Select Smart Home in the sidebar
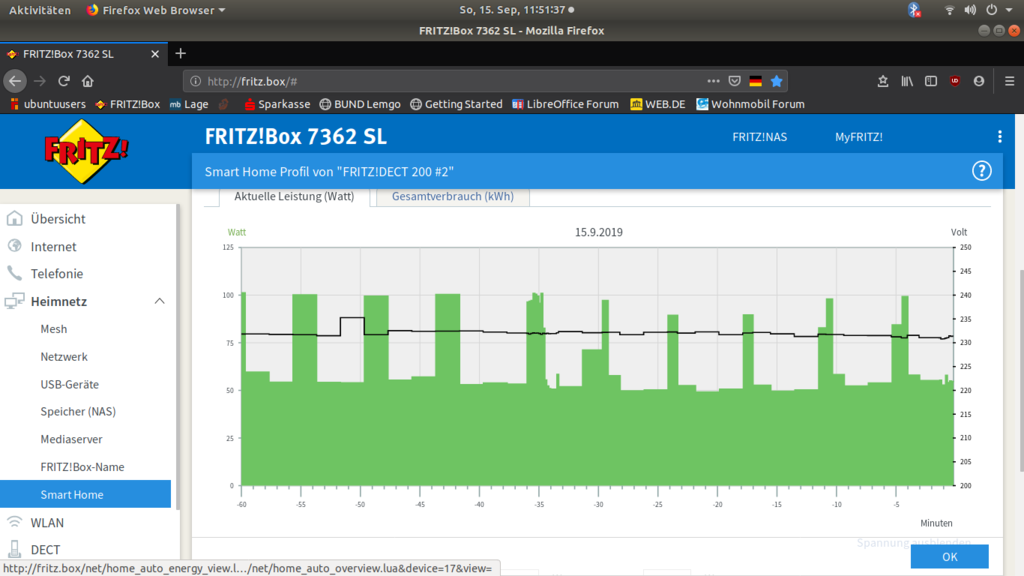 click(x=86, y=494)
